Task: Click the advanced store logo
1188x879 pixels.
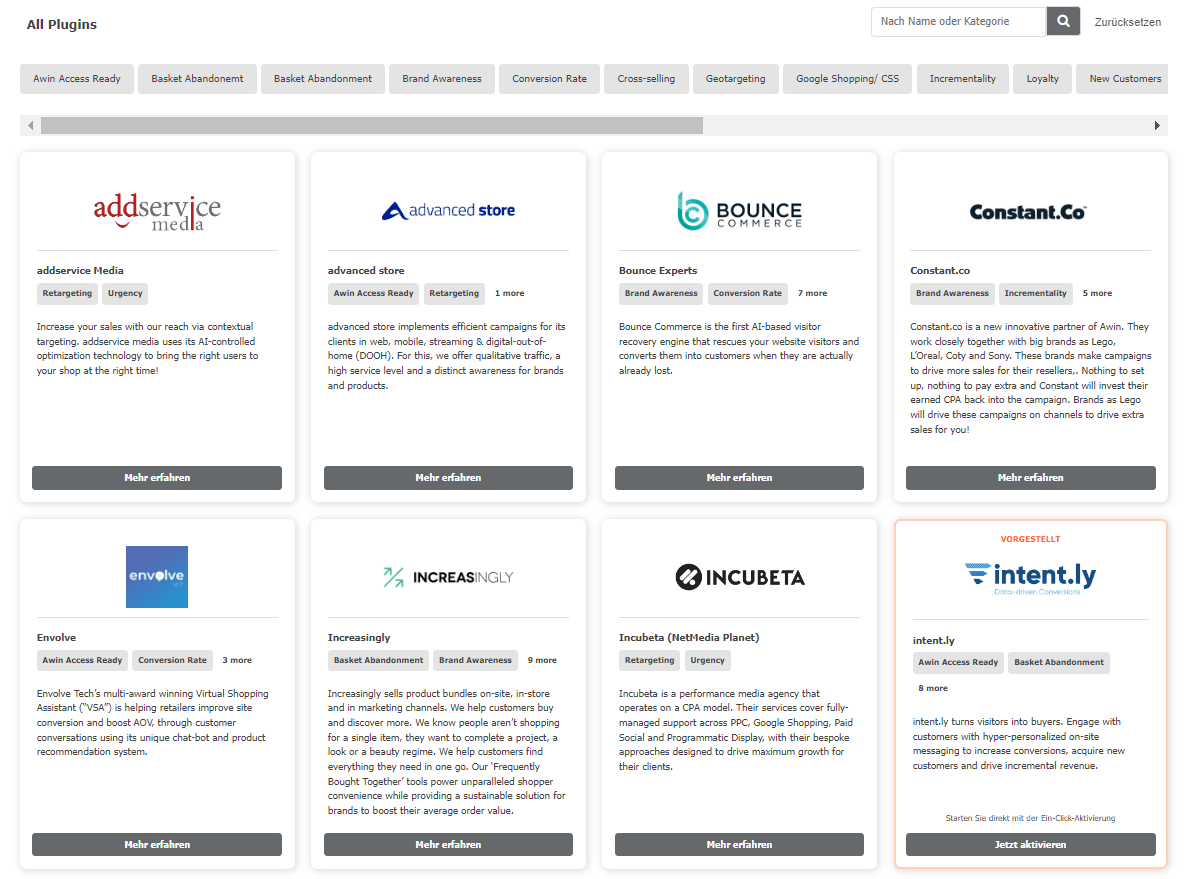Action: 448,210
